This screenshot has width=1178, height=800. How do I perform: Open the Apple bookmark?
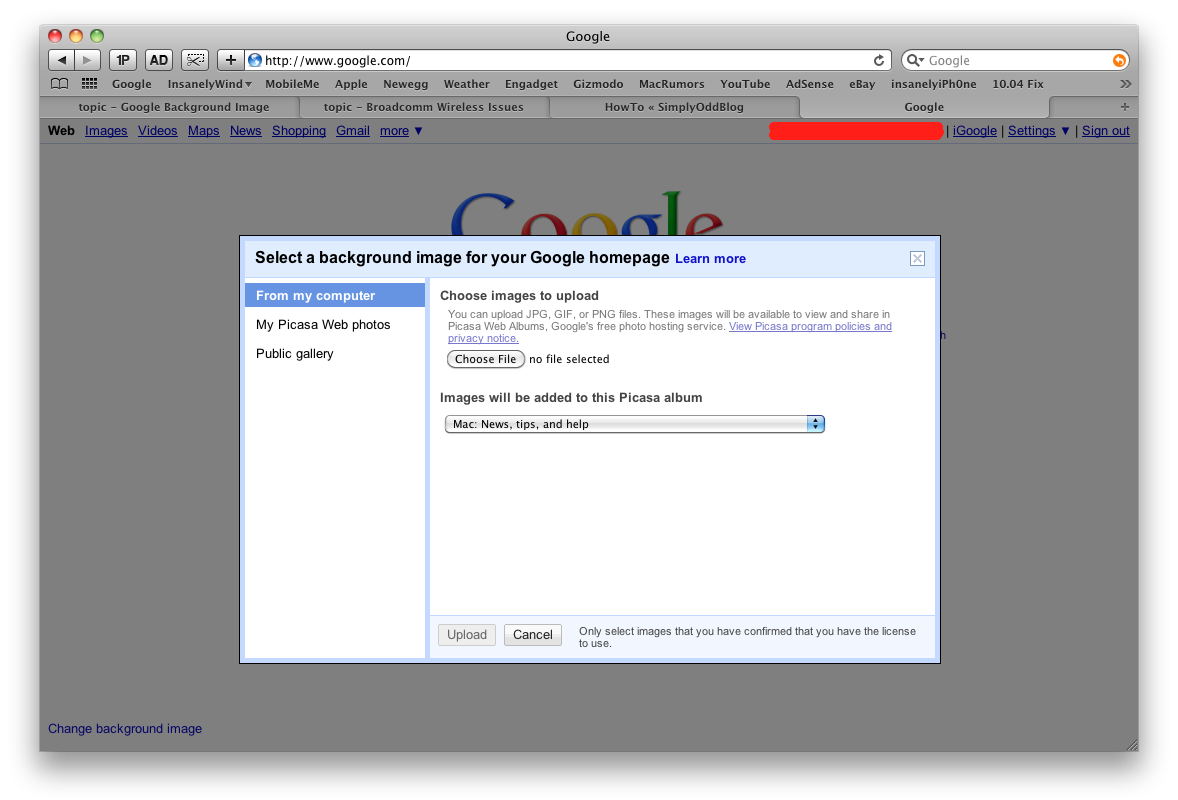coord(351,83)
